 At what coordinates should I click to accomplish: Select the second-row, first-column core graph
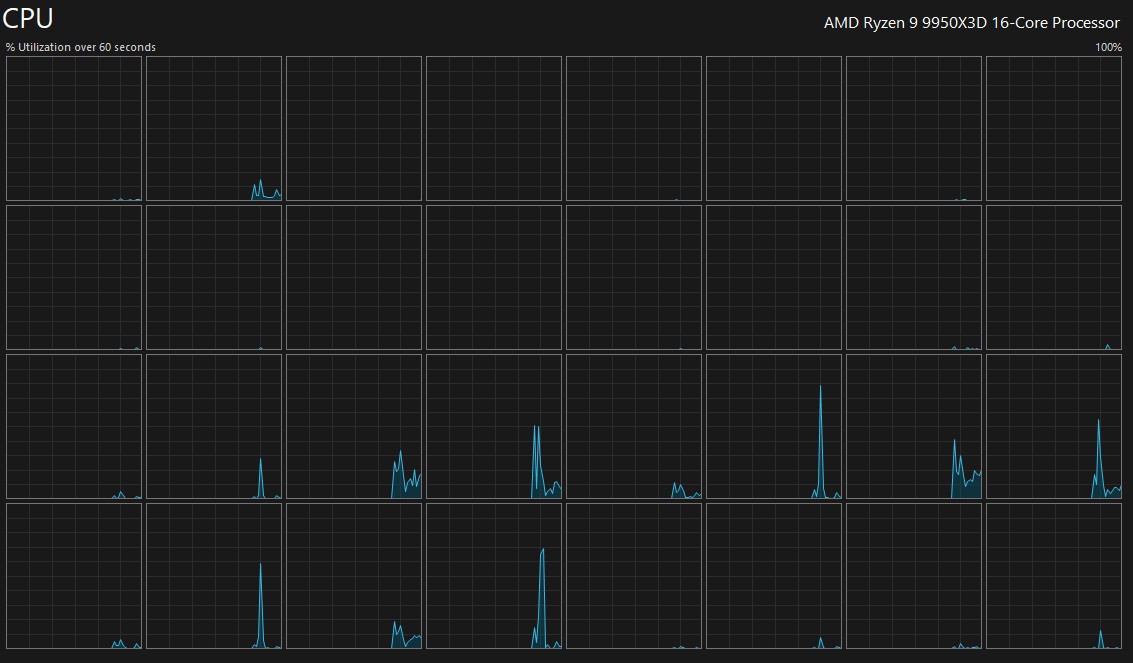74,277
